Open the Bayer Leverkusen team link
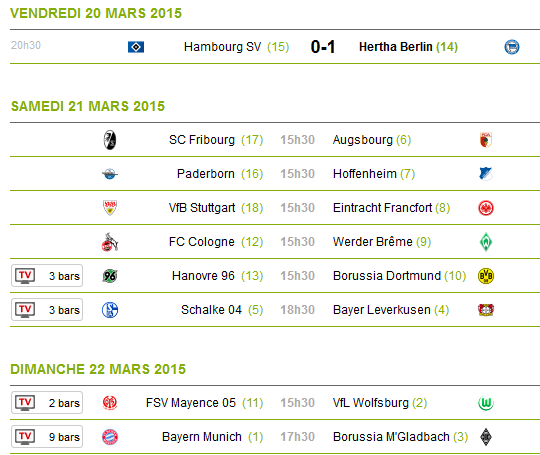The width and height of the screenshot is (540, 455). point(382,310)
